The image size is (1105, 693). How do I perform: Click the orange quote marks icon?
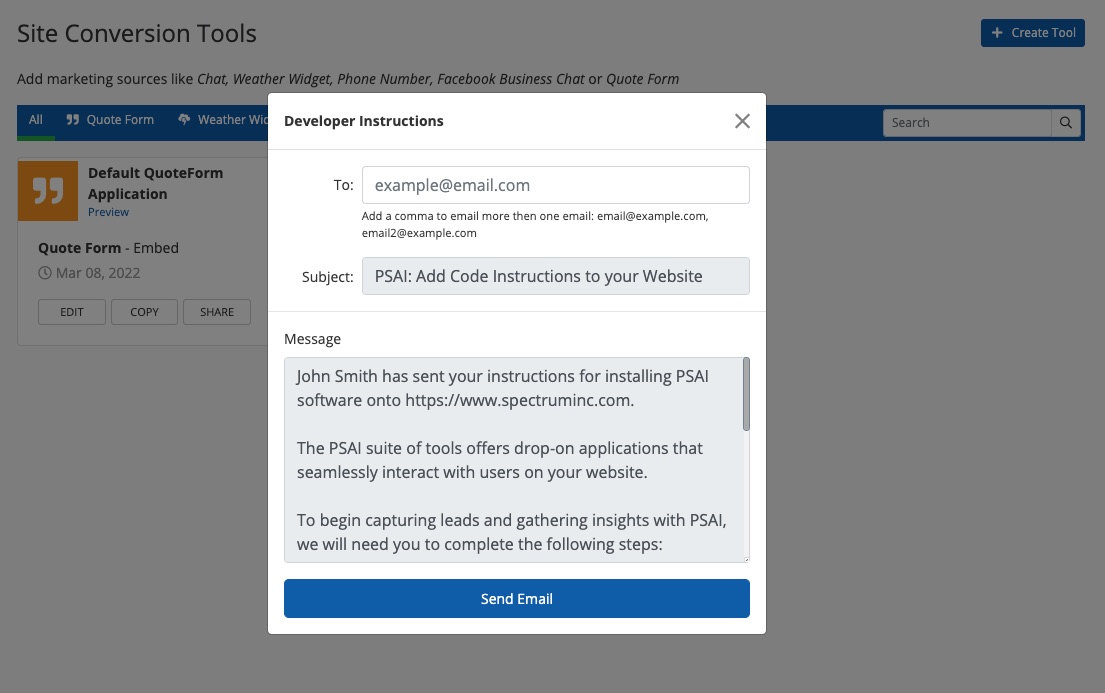[x=47, y=191]
